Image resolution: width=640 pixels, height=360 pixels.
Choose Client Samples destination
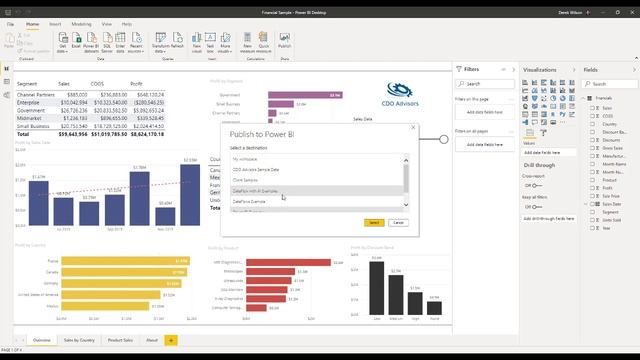pos(317,180)
